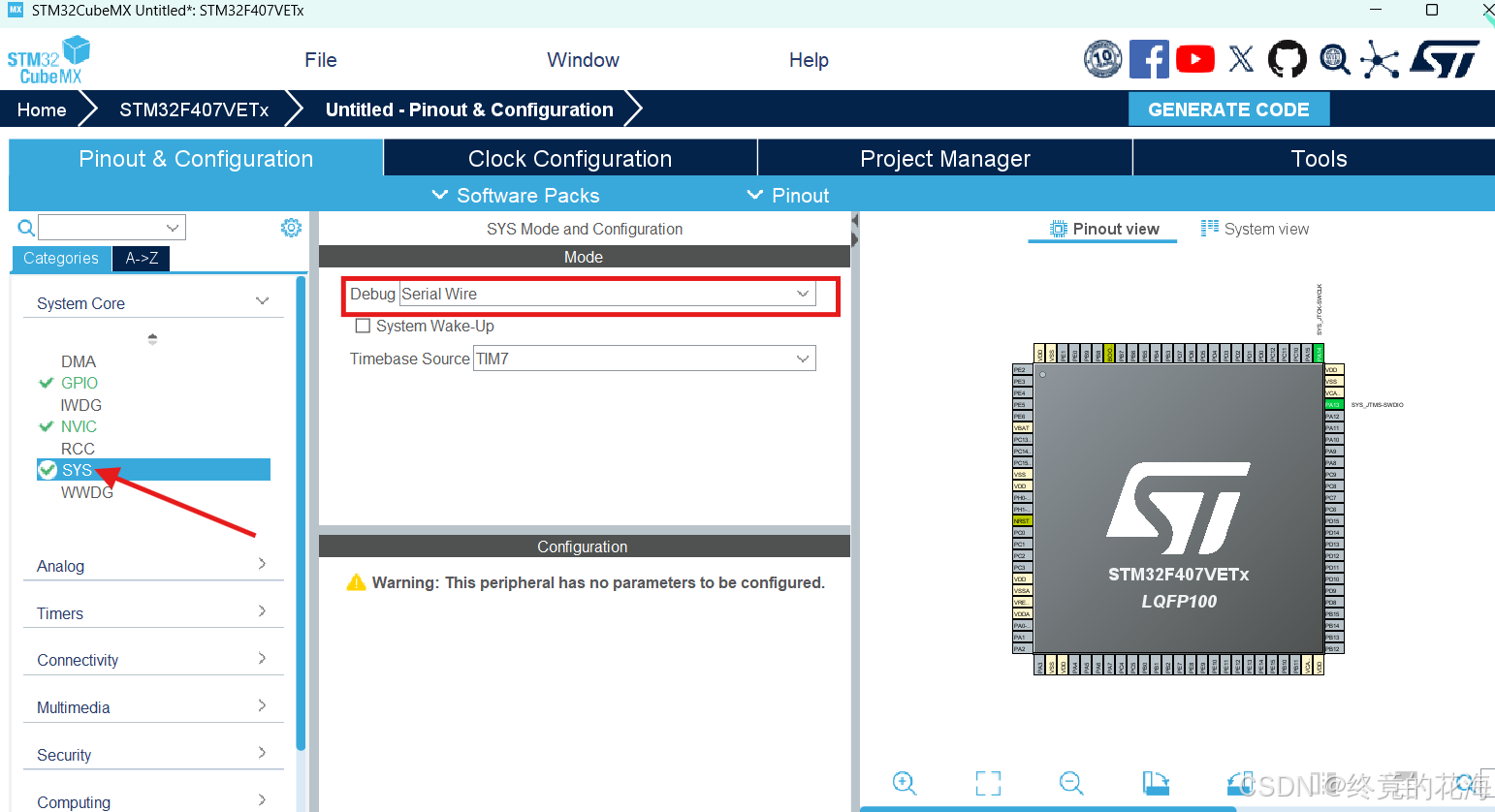Expand the Security category
Viewport: 1495px width, 812px height.
click(x=153, y=755)
